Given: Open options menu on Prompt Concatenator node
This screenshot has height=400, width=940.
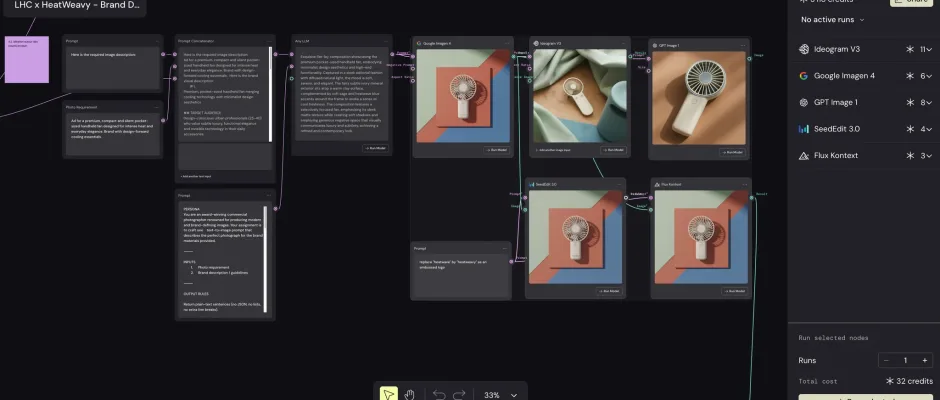Looking at the screenshot, I should tap(269, 41).
